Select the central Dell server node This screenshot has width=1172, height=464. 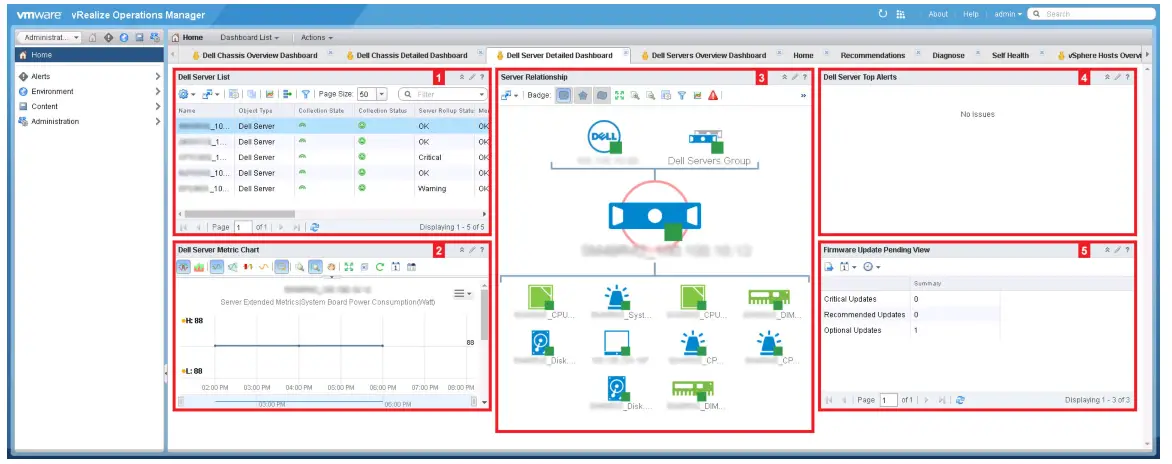pyautogui.click(x=655, y=216)
